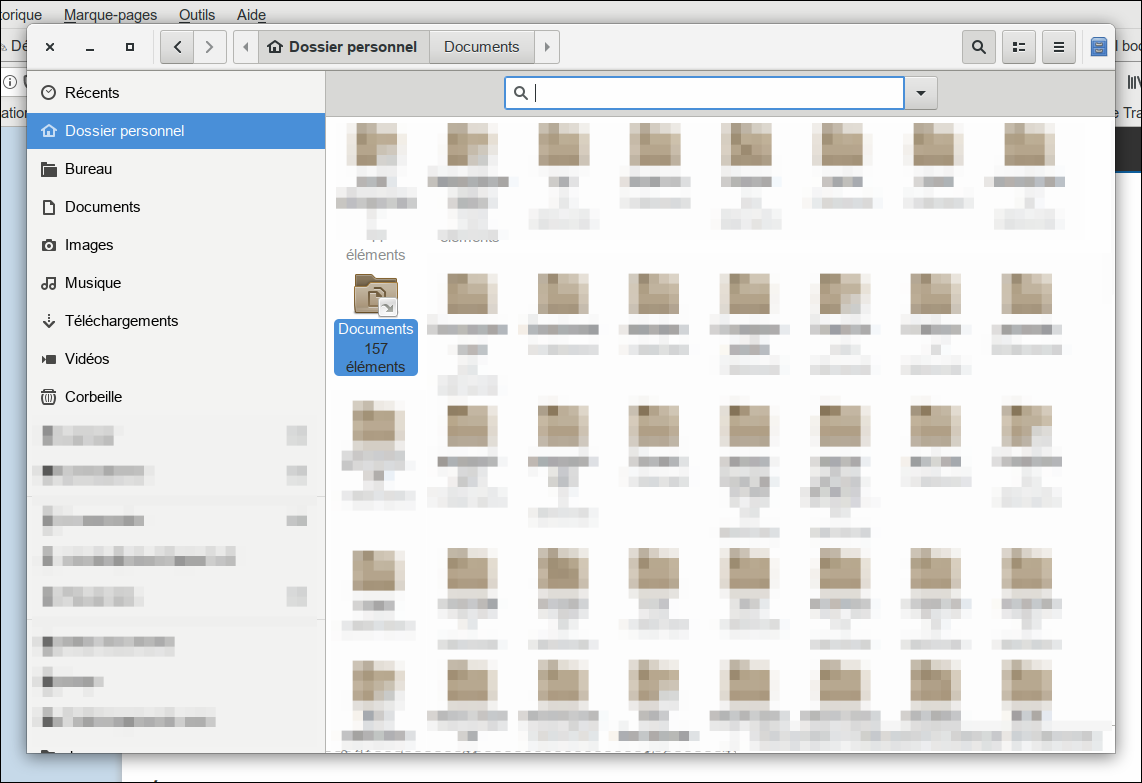Expand the search filter dropdown arrow
Viewport: 1142px width, 783px height.
click(x=921, y=93)
